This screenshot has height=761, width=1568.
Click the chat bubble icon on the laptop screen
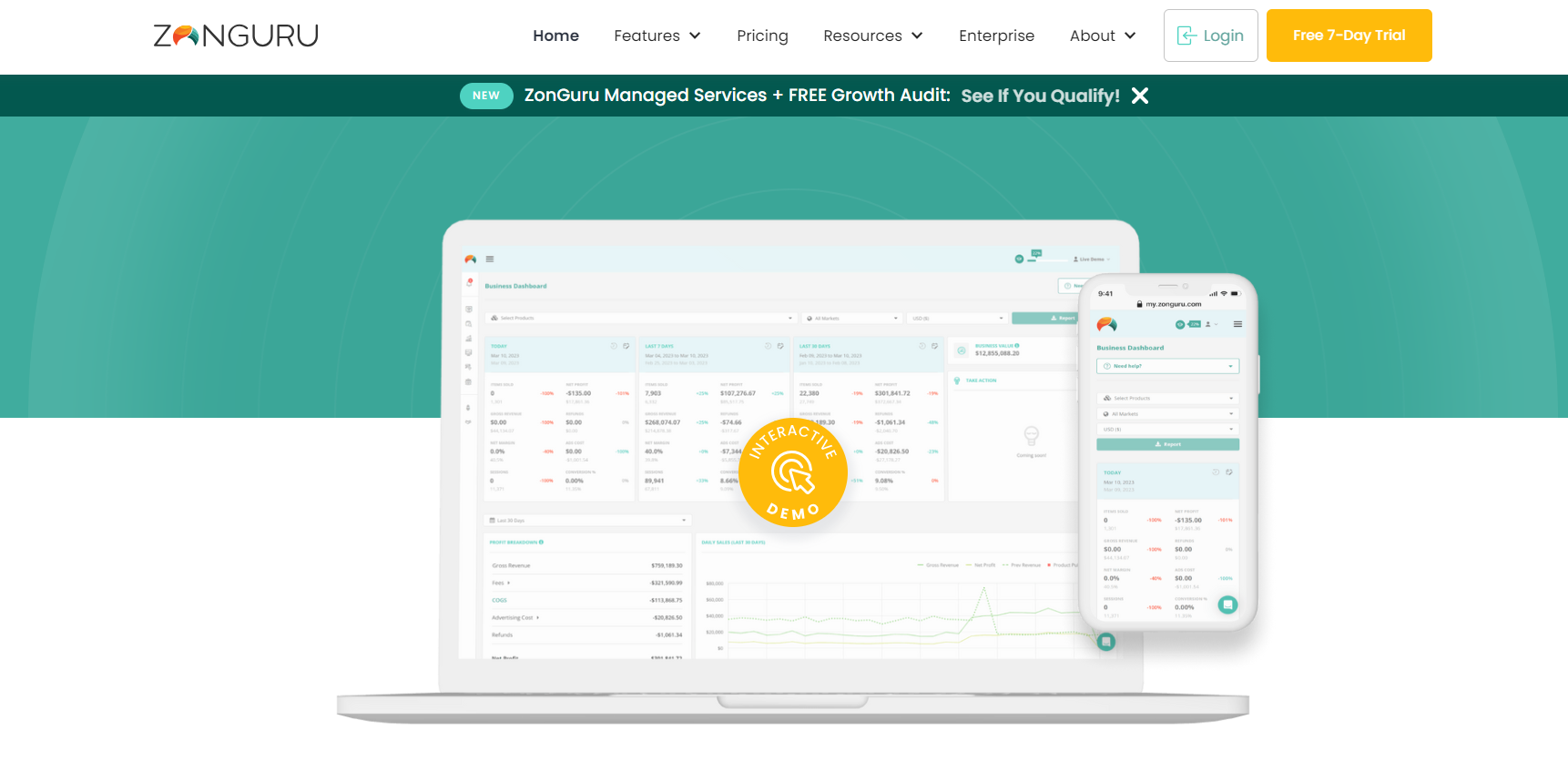(x=1106, y=642)
